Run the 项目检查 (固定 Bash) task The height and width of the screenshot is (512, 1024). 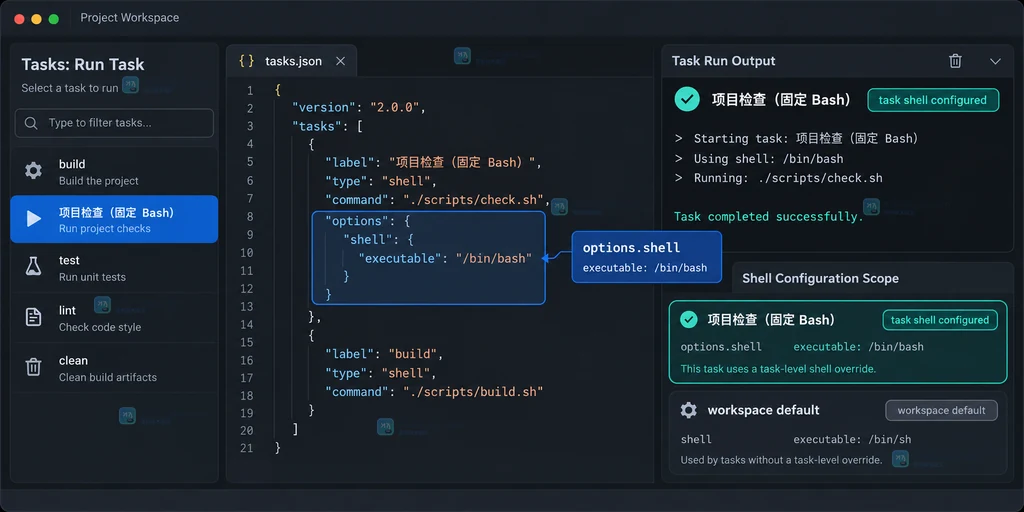click(x=114, y=219)
